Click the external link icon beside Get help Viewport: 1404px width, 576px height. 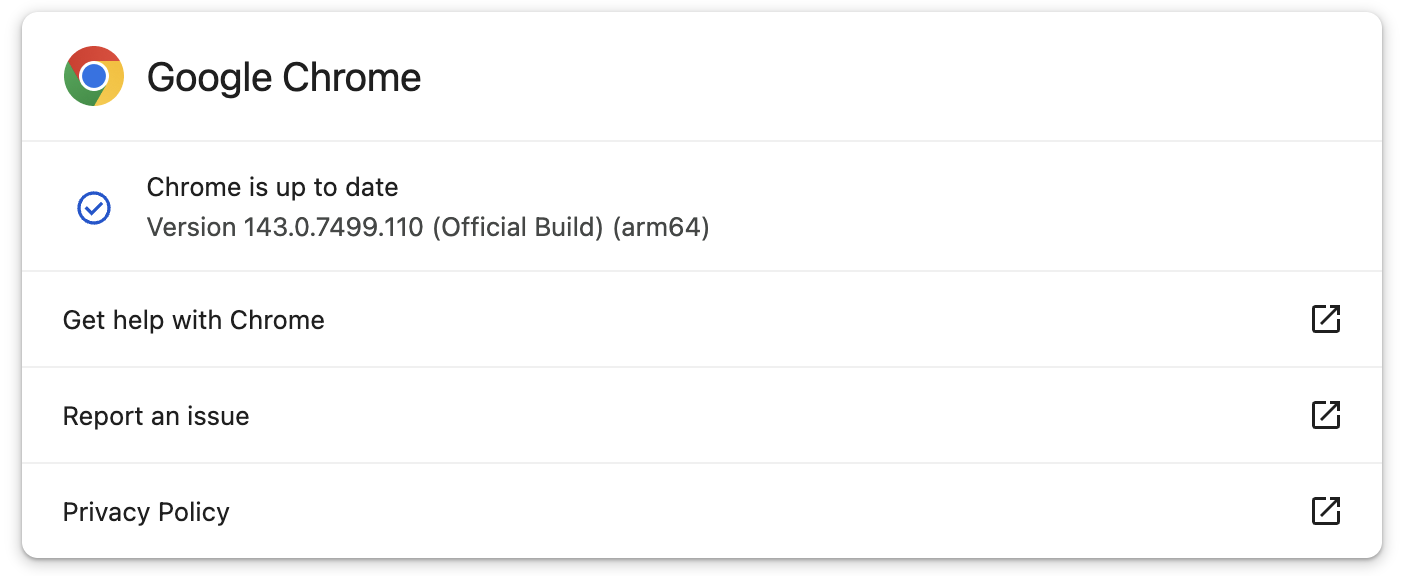tap(1325, 319)
